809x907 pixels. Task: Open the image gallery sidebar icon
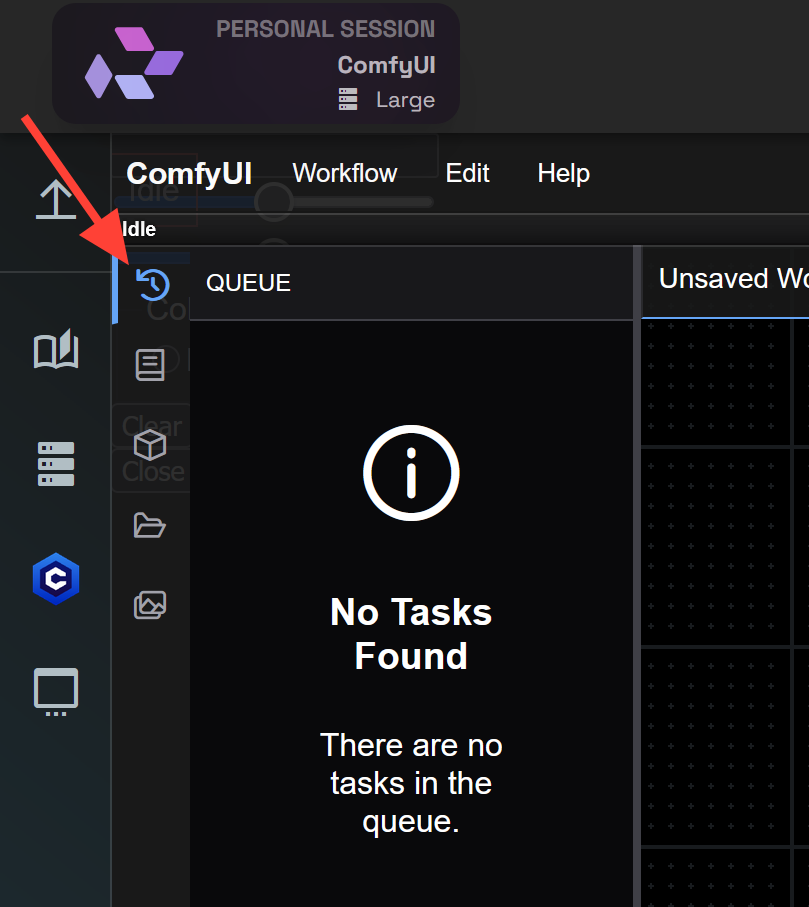[x=150, y=605]
